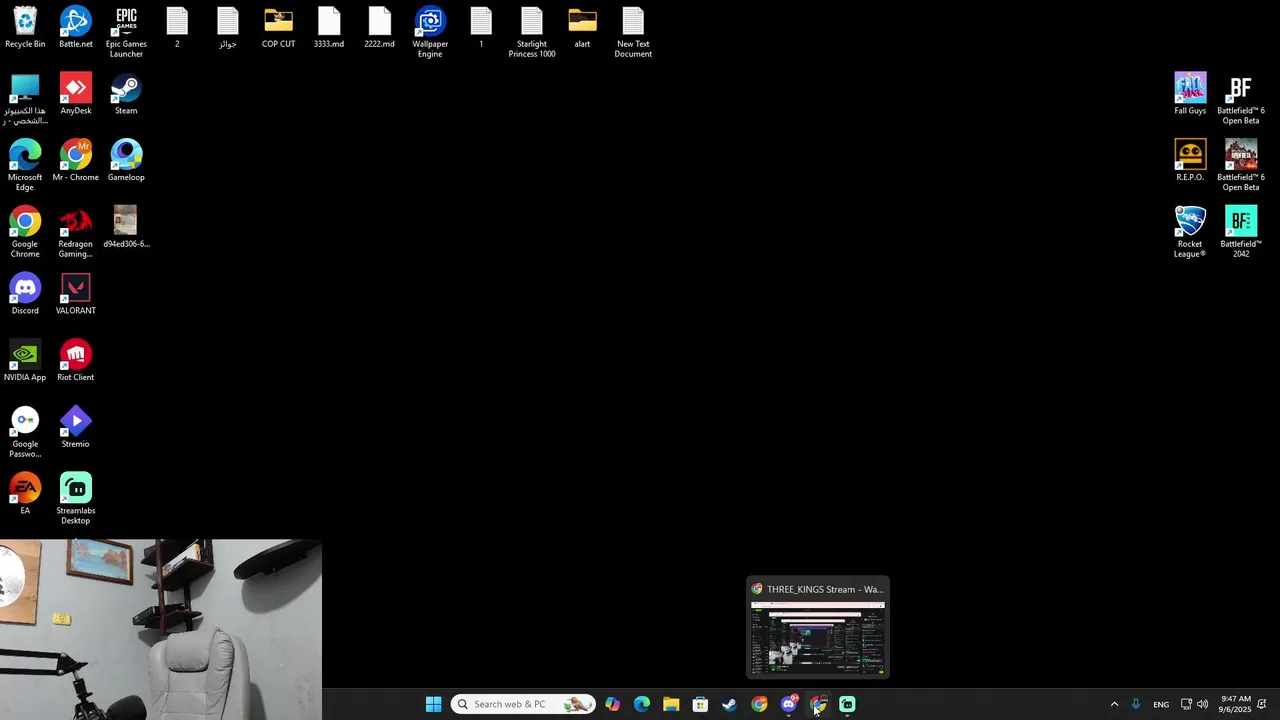
Task: Open Battle.net desktop shortcut
Action: pos(76,28)
